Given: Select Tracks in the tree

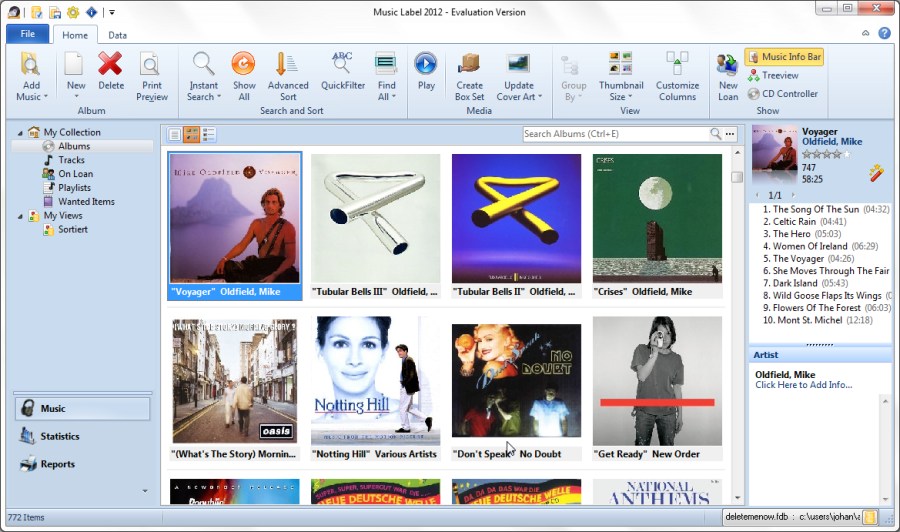Looking at the screenshot, I should click(71, 160).
